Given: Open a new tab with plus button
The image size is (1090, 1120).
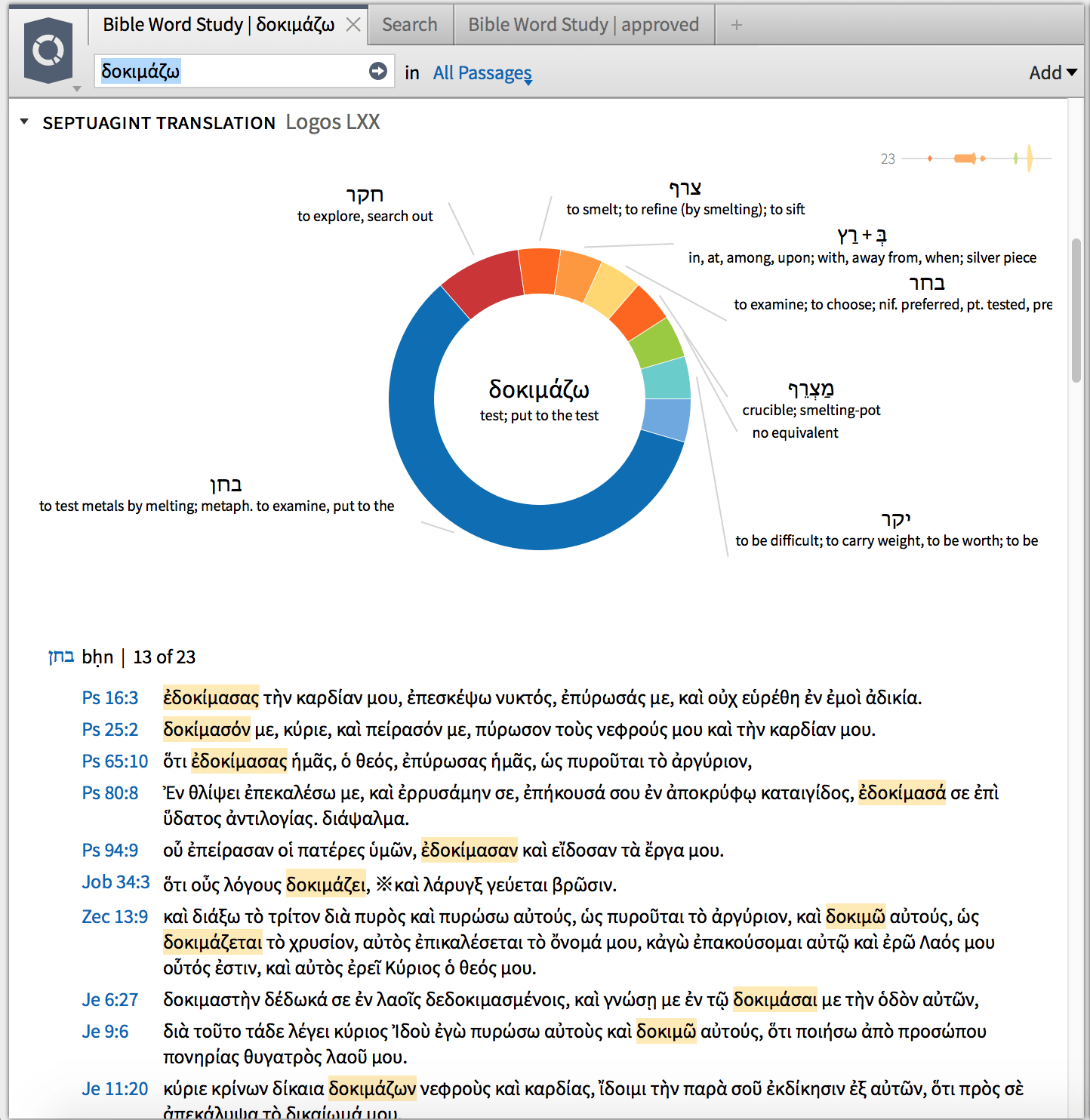Looking at the screenshot, I should [737, 25].
